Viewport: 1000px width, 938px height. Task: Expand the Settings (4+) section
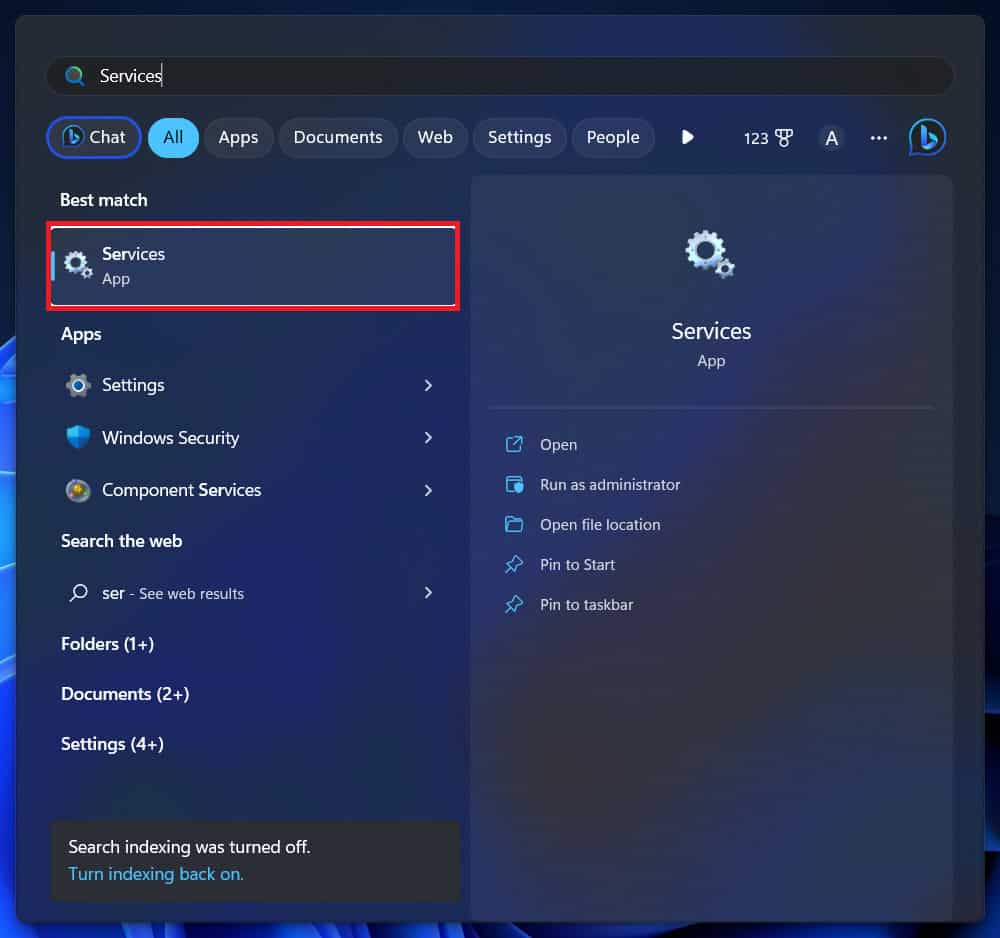112,744
